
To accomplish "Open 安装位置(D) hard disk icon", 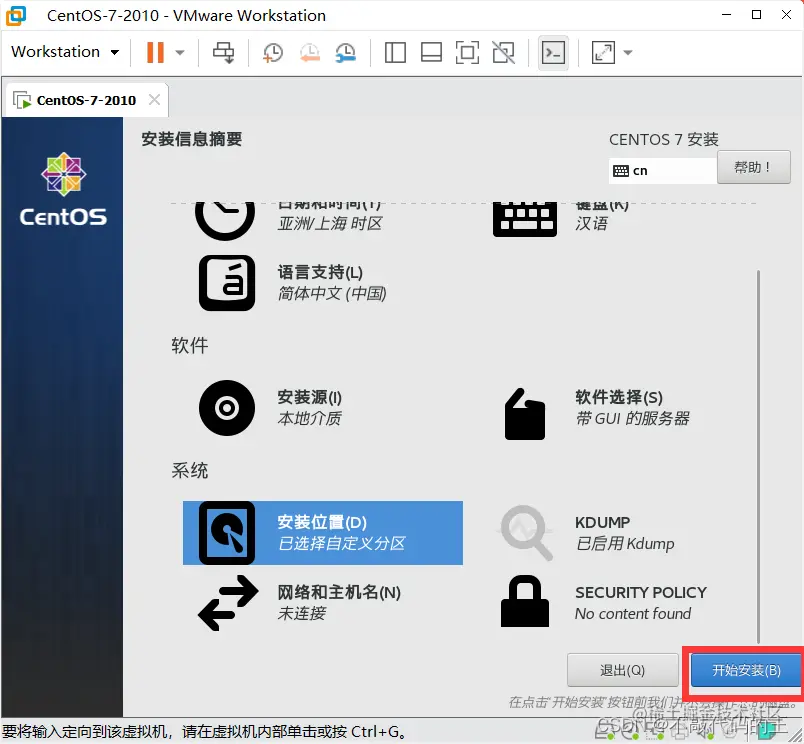I will (x=227, y=533).
